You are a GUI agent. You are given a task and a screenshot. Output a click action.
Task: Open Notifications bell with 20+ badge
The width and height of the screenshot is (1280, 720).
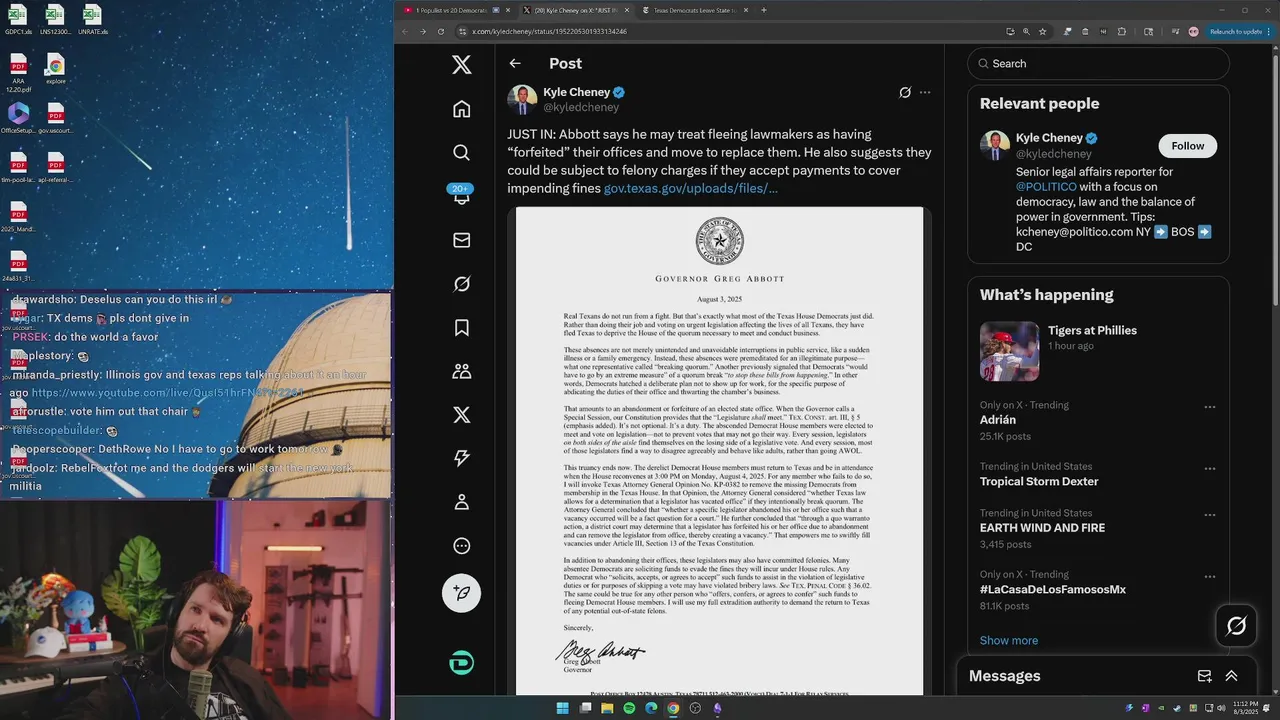461,196
